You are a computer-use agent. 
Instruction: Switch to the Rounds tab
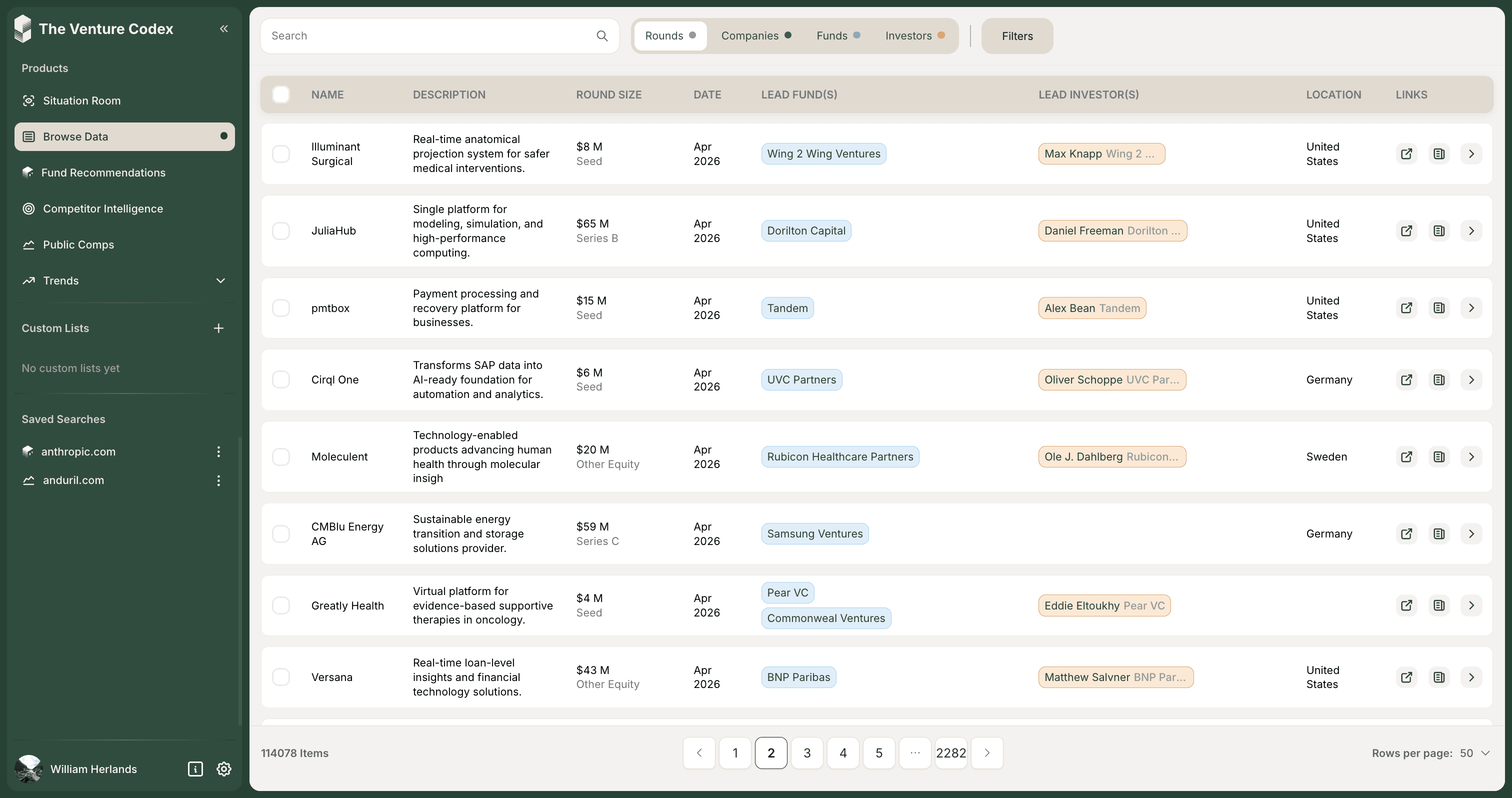(670, 36)
